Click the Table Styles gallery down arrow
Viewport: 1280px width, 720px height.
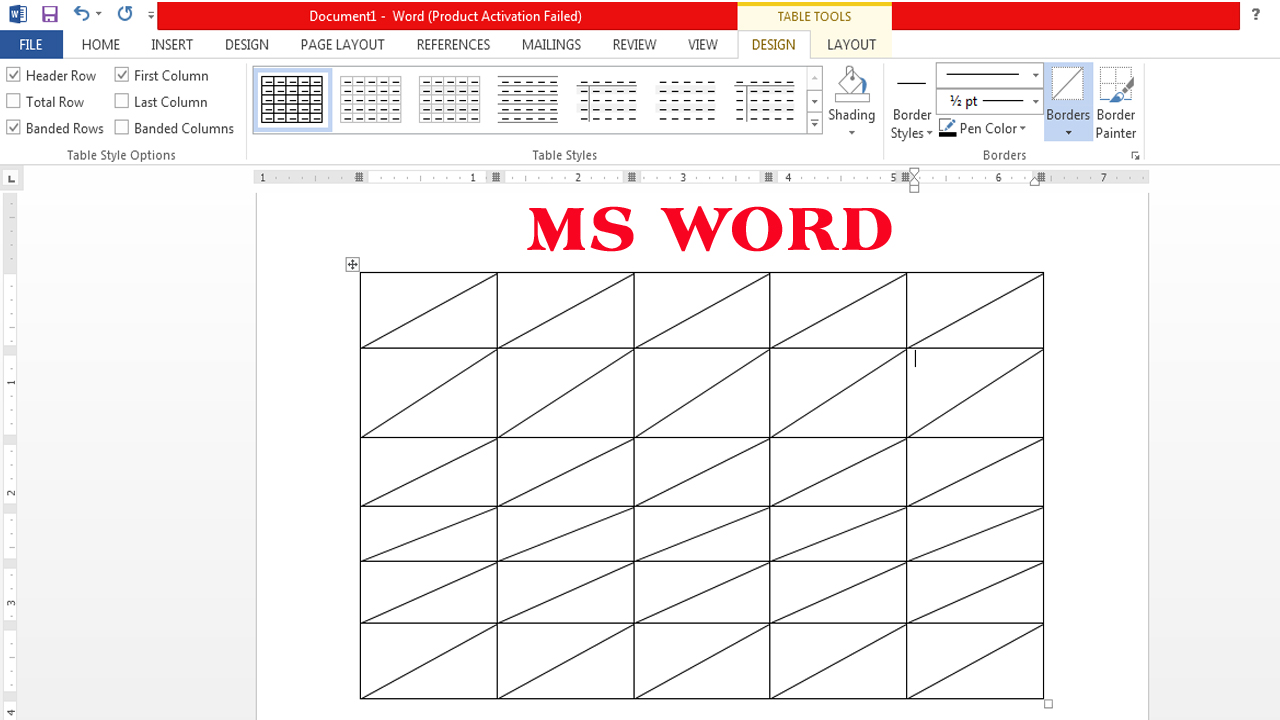coord(815,101)
